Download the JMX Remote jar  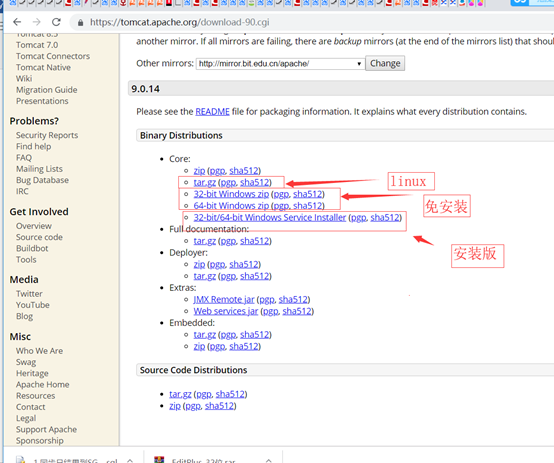point(224,300)
